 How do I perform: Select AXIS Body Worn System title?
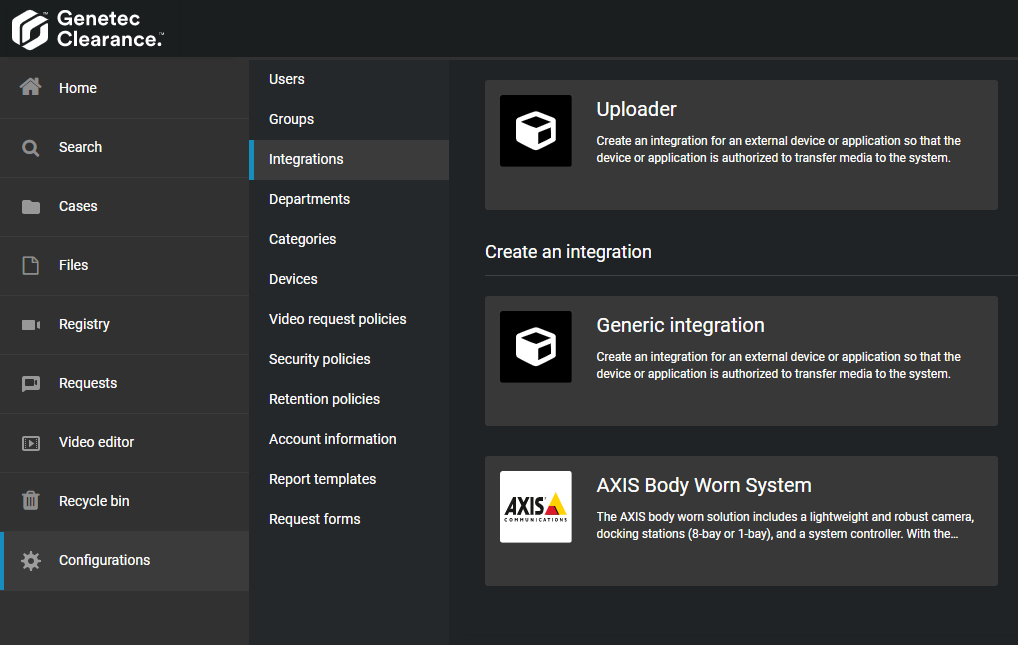(x=704, y=485)
